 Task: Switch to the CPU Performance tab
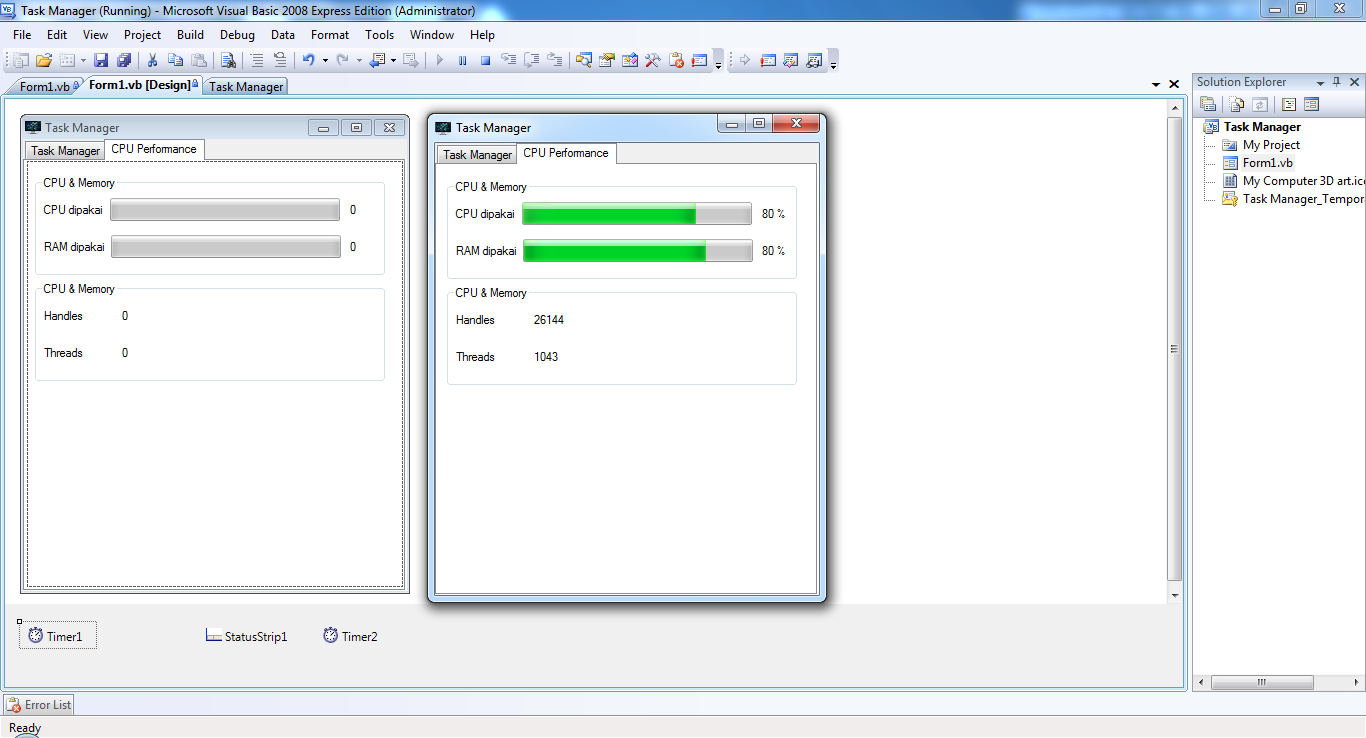(x=566, y=153)
